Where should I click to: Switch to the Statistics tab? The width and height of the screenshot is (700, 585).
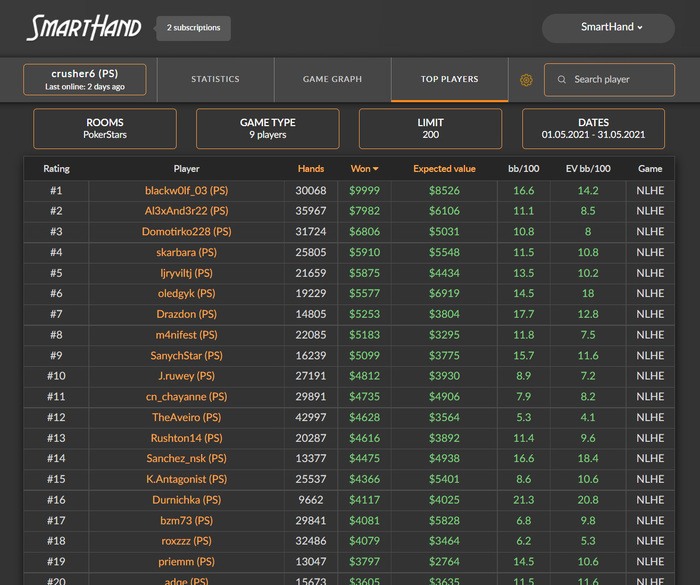[x=215, y=79]
